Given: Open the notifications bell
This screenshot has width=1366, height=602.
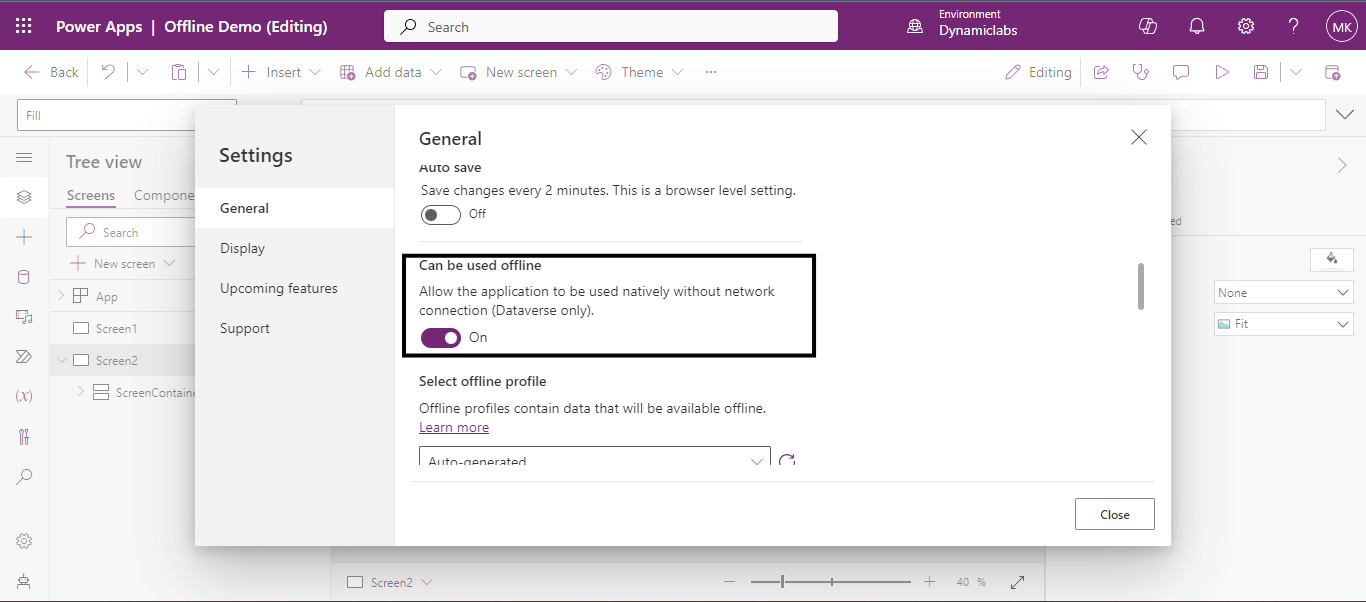Looking at the screenshot, I should 1197,27.
